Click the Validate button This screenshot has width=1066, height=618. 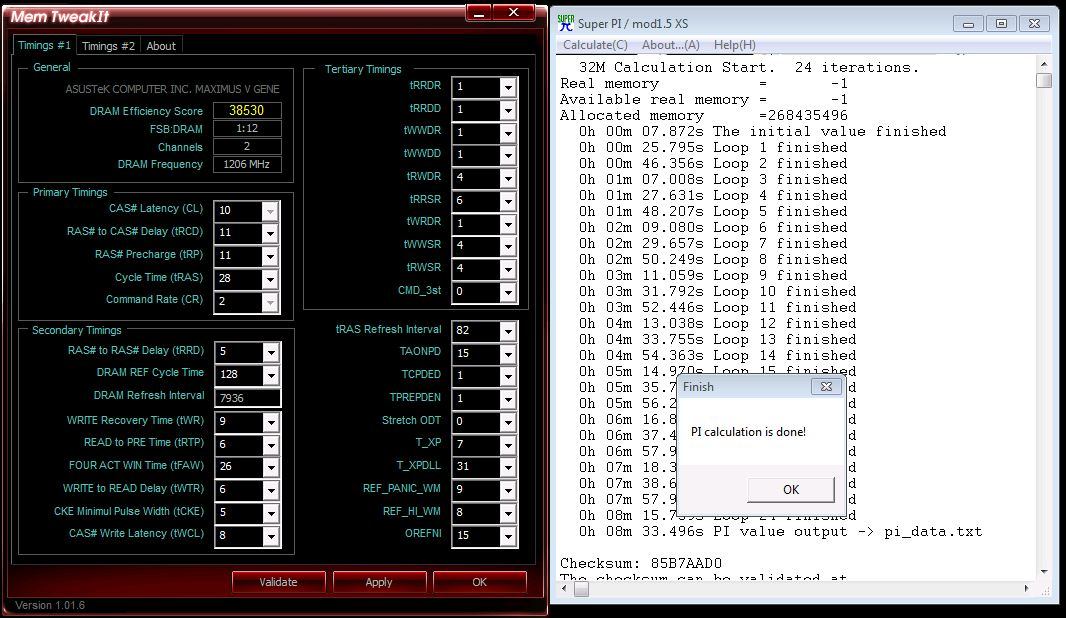point(278,582)
